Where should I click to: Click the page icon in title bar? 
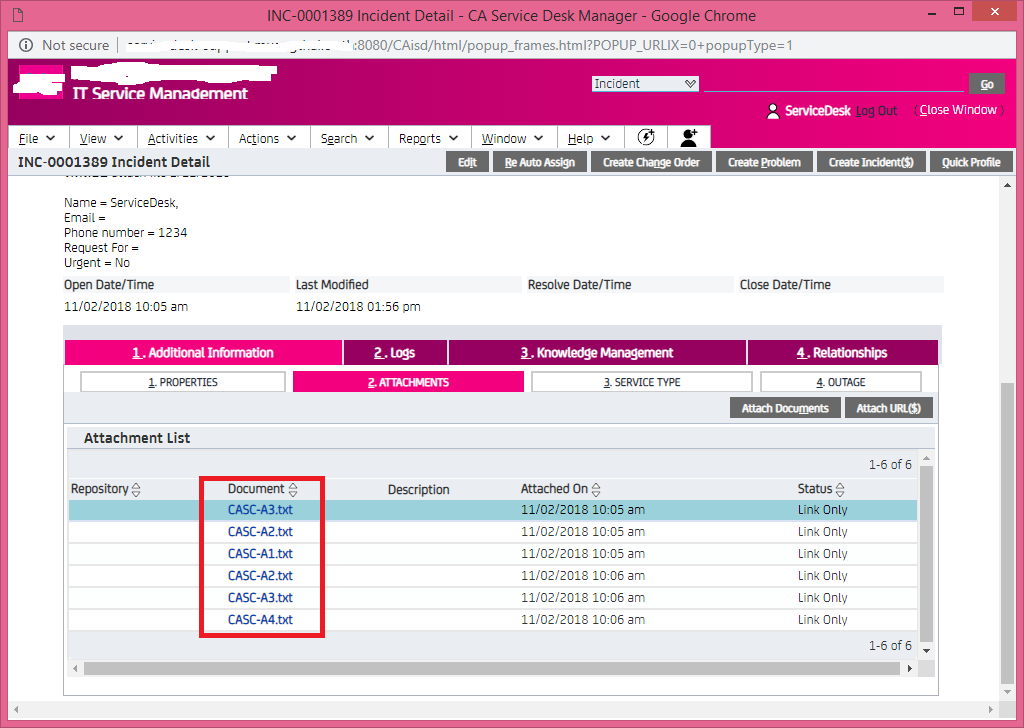(x=19, y=15)
